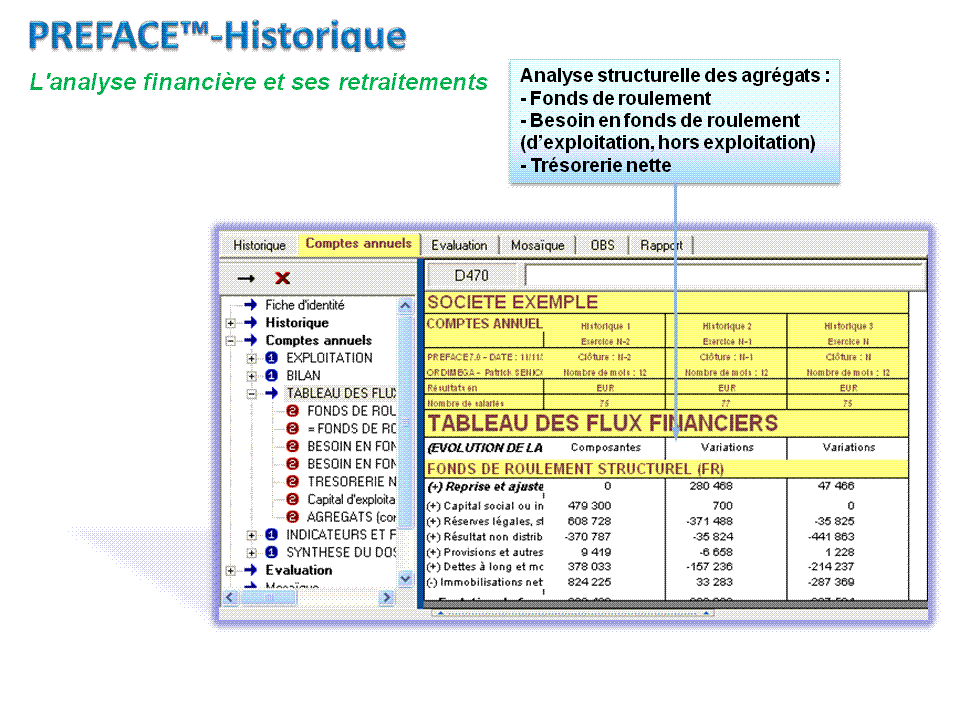Expand the Historique tree node
Viewport: 960px width, 720px height.
point(230,323)
